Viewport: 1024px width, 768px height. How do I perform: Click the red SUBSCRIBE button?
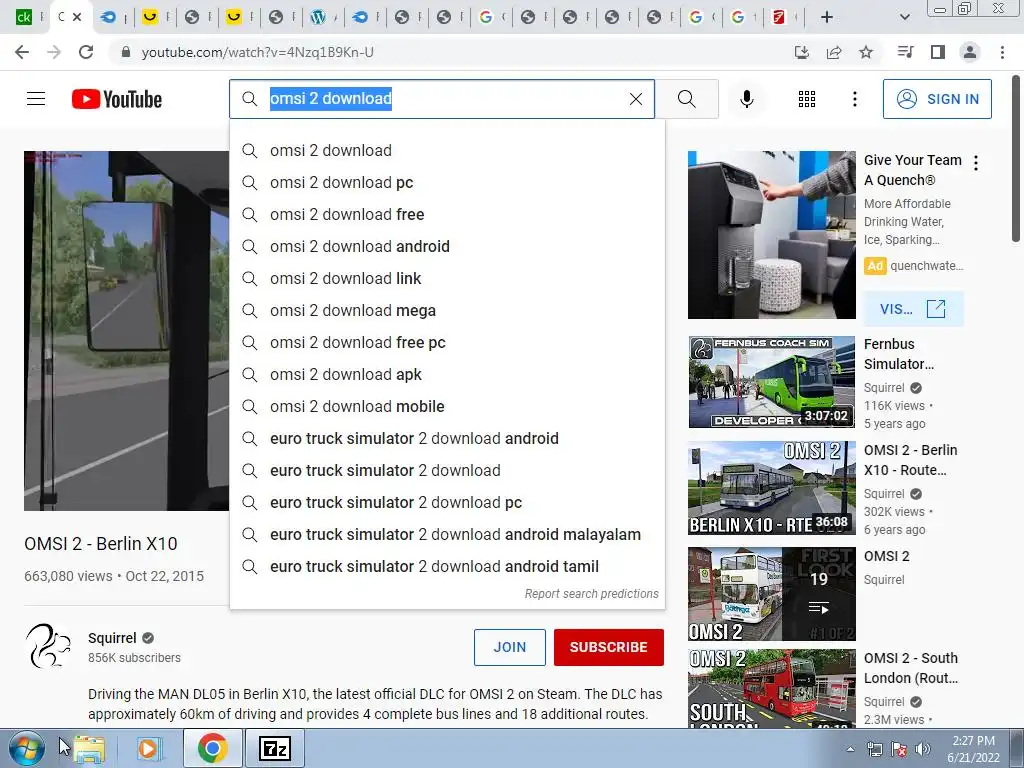coord(609,647)
